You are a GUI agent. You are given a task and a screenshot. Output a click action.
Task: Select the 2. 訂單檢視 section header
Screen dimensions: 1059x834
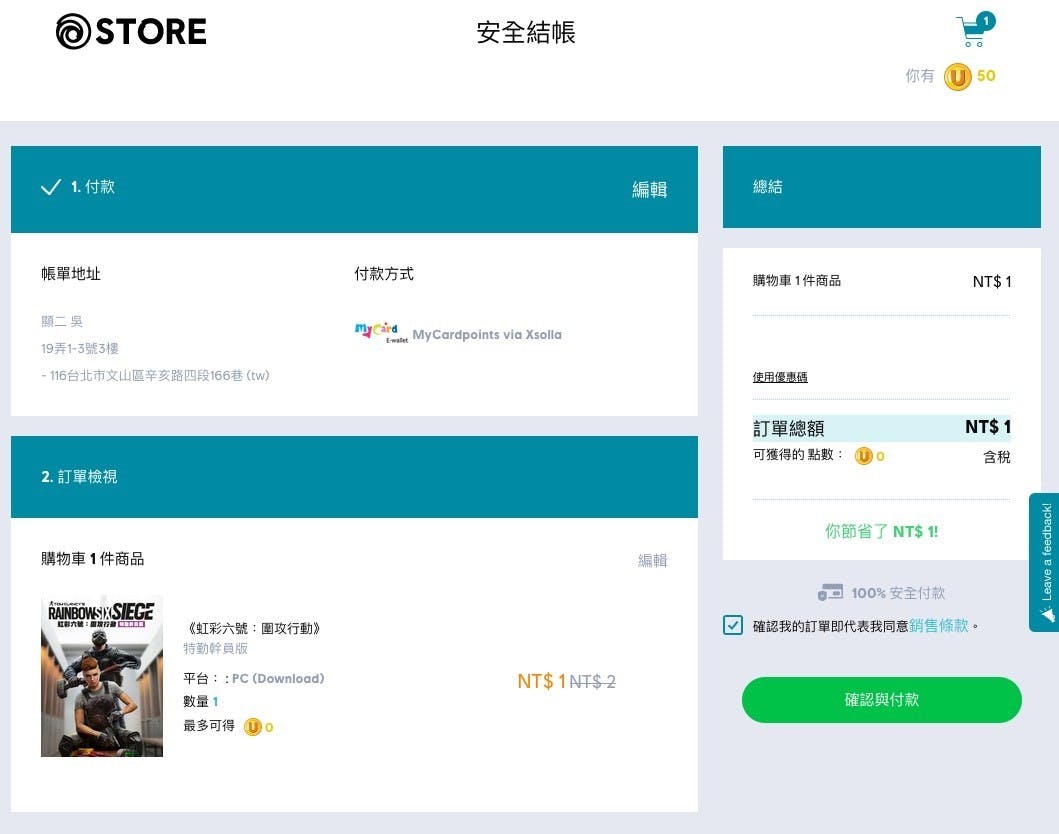pos(354,477)
